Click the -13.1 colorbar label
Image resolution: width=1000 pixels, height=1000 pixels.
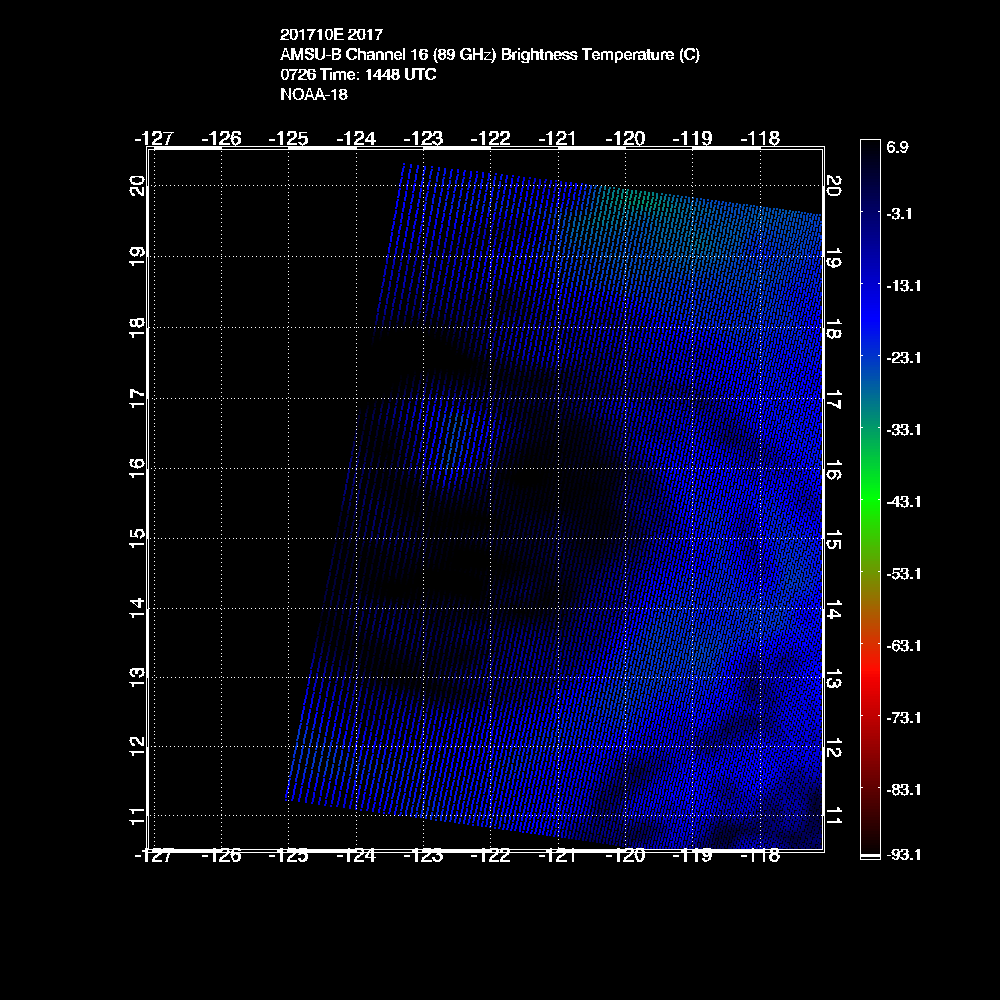click(904, 286)
